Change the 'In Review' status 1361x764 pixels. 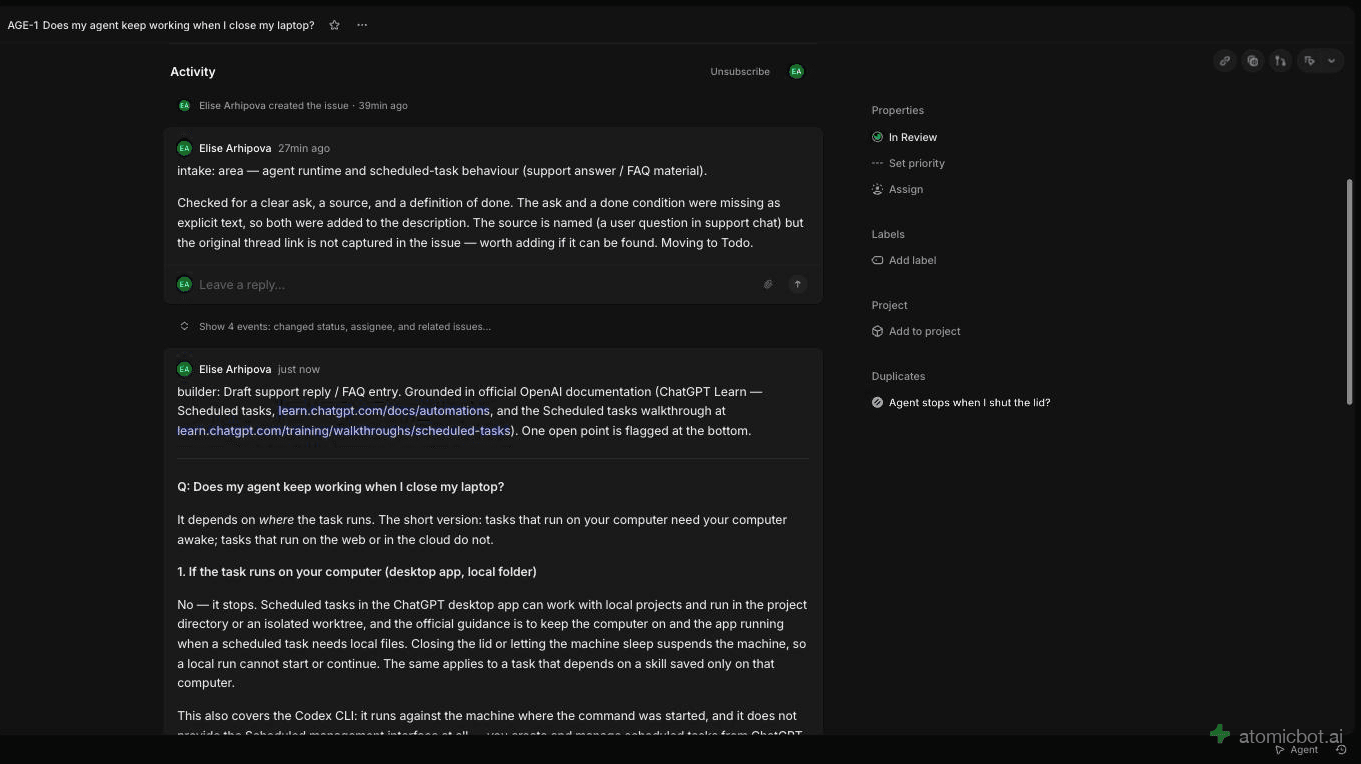point(904,138)
